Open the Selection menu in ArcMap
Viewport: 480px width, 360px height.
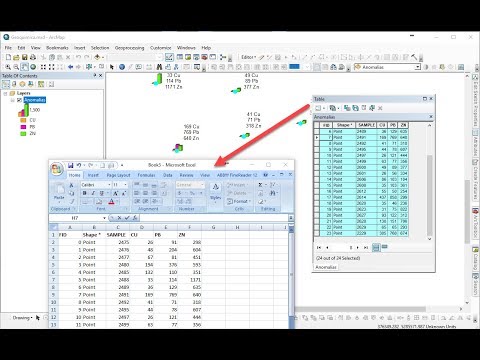100,48
